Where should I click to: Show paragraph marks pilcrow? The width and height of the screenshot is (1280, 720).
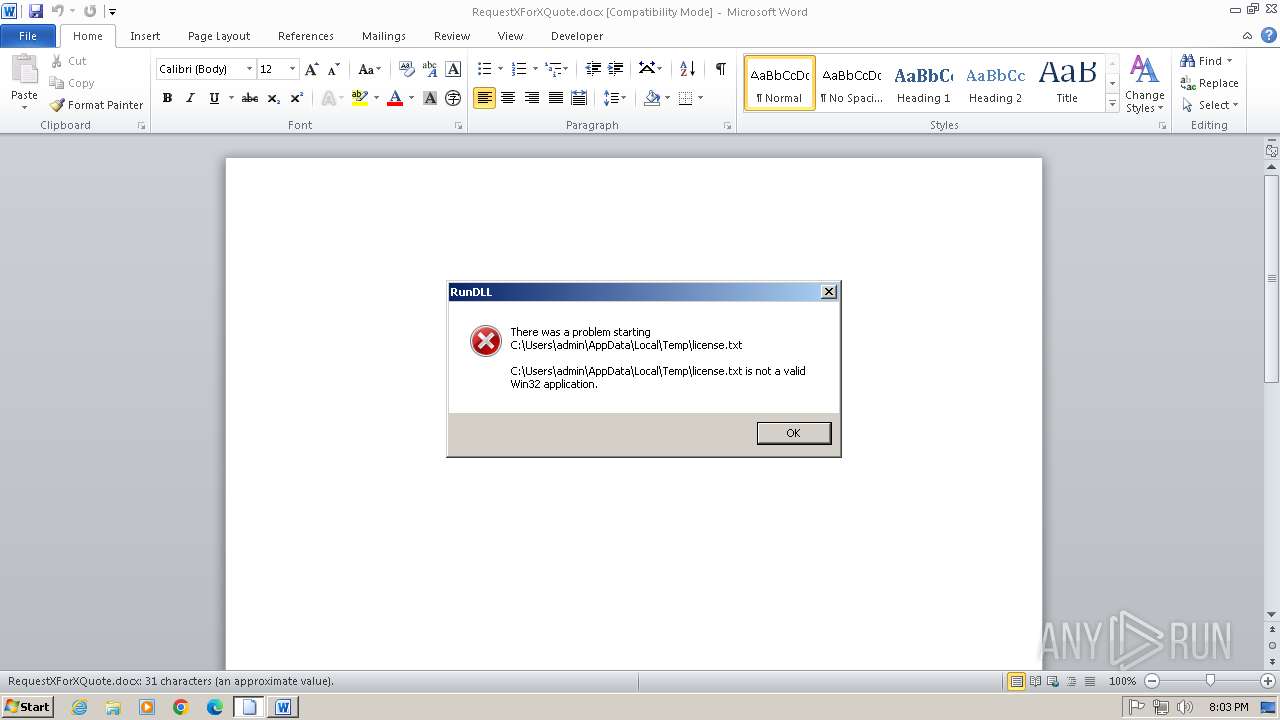point(720,69)
